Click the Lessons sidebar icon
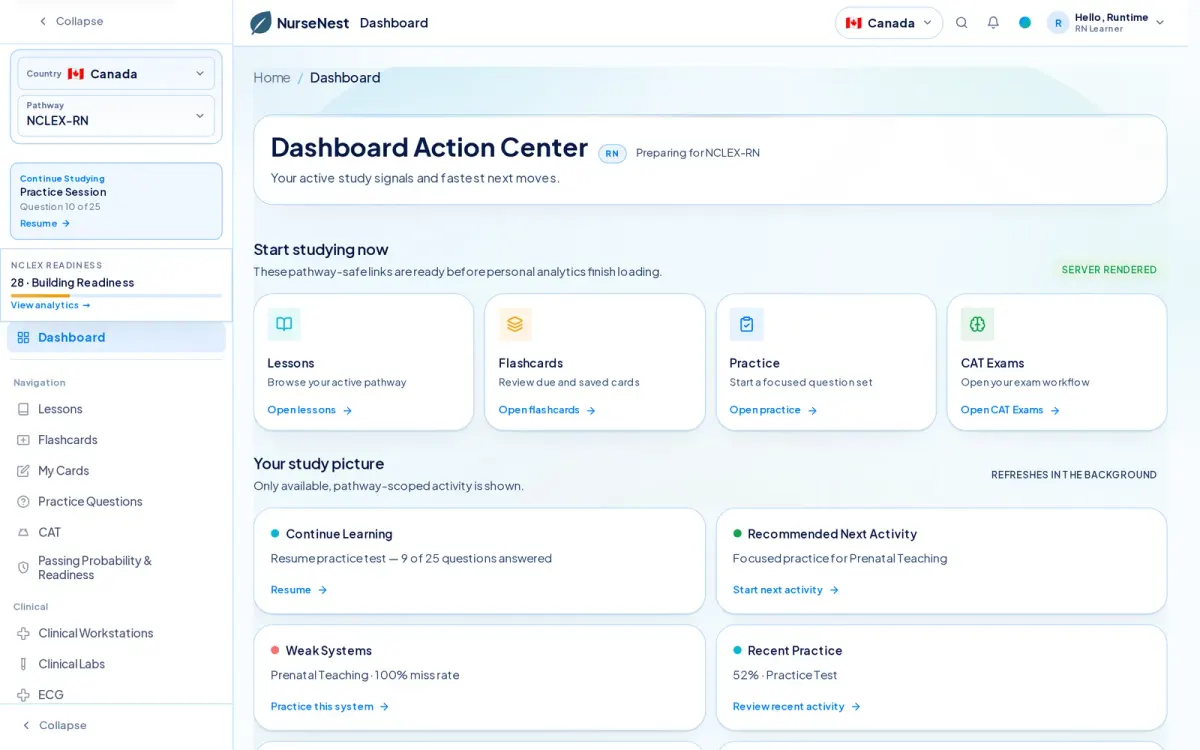This screenshot has width=1200, height=750. [23, 409]
